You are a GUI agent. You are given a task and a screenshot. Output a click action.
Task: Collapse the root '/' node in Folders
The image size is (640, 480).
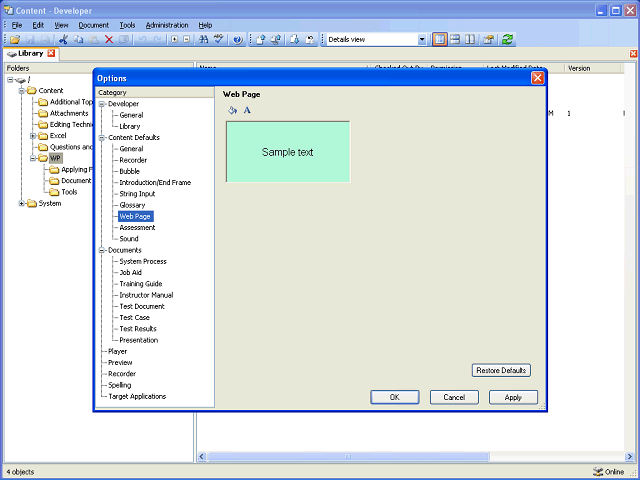[10, 80]
